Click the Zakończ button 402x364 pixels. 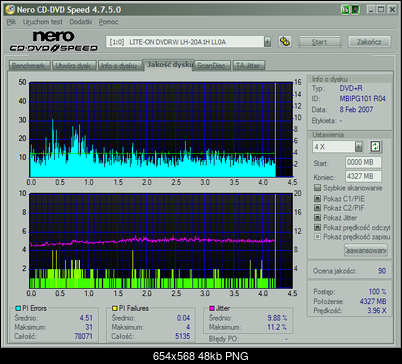click(369, 42)
